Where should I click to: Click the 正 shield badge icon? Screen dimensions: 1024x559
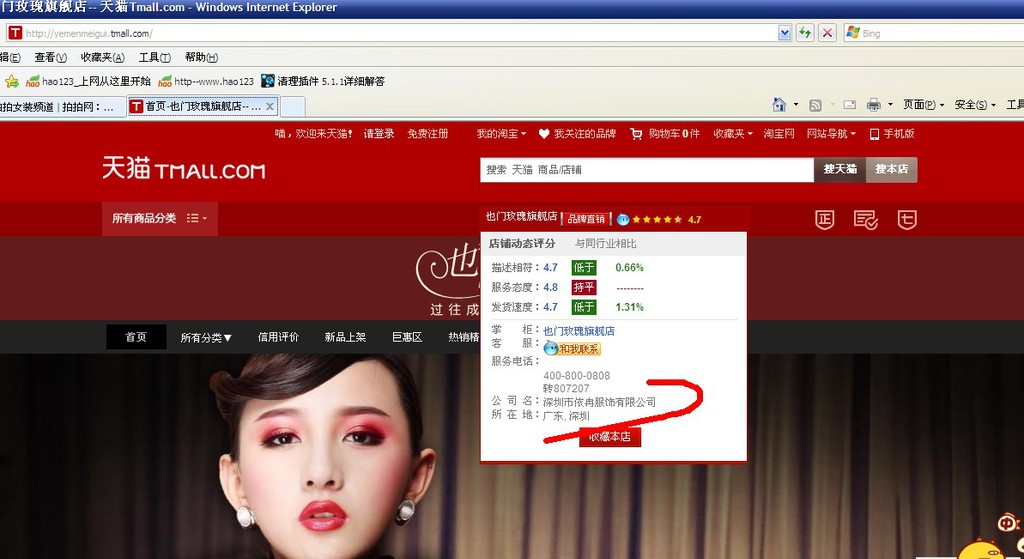click(824, 219)
